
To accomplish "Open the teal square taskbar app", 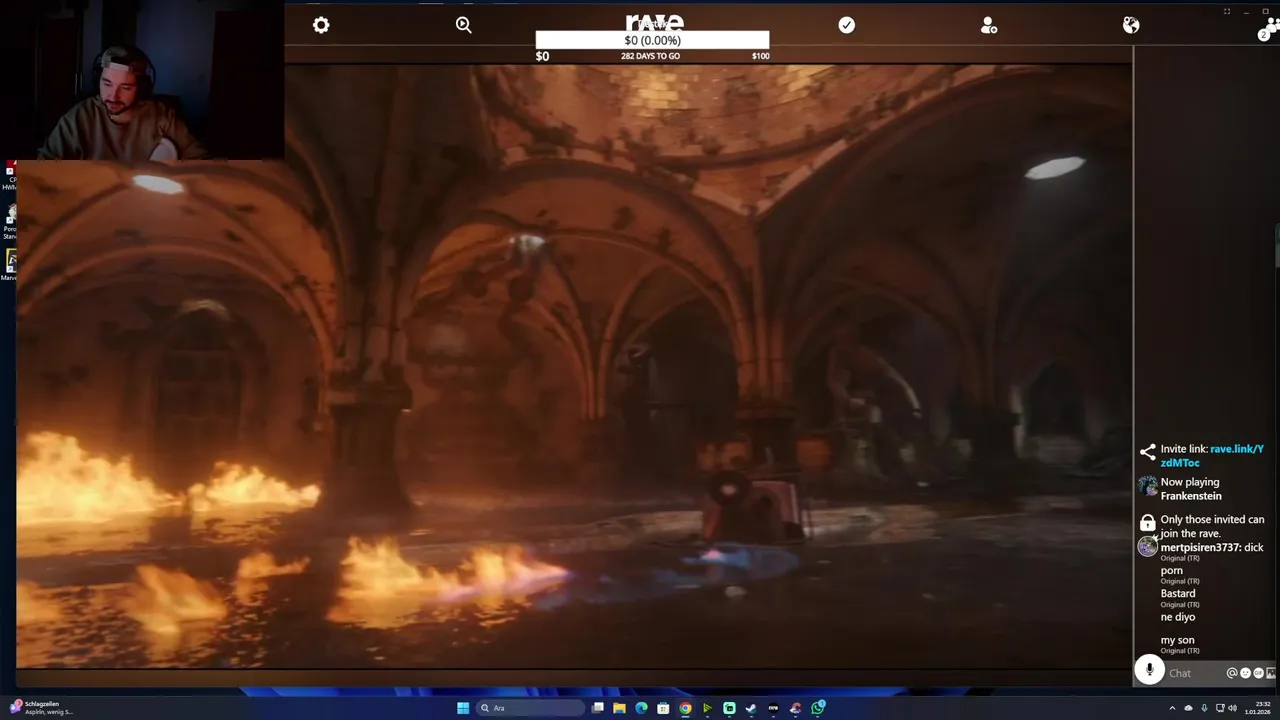I will click(x=729, y=708).
